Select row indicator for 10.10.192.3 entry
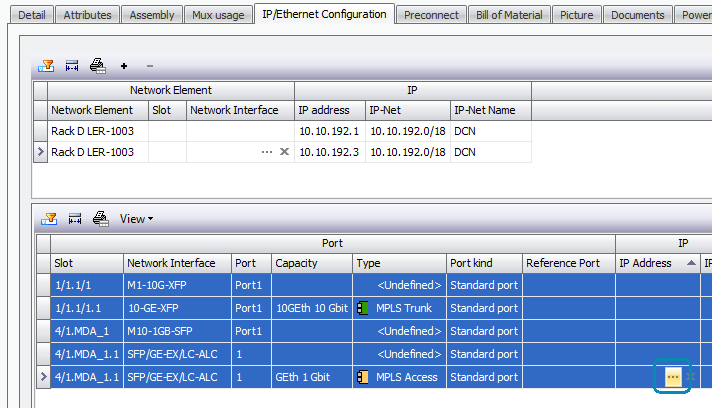Viewport: 712px width, 408px height. pyautogui.click(x=40, y=152)
